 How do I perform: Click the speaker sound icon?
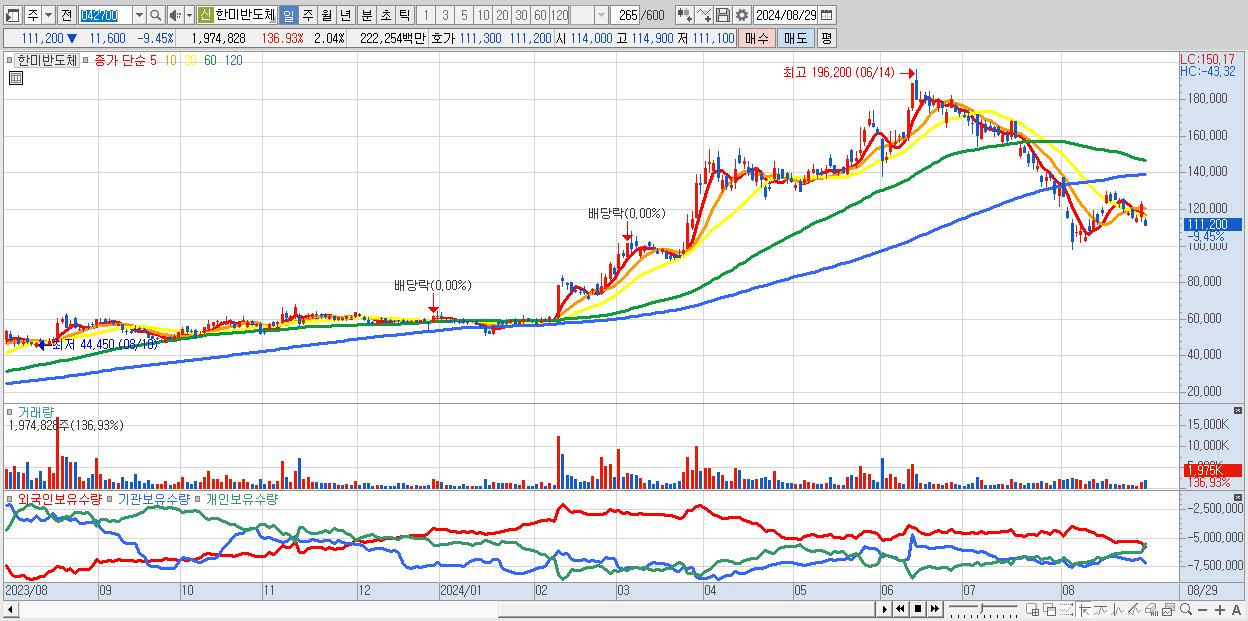pyautogui.click(x=175, y=15)
